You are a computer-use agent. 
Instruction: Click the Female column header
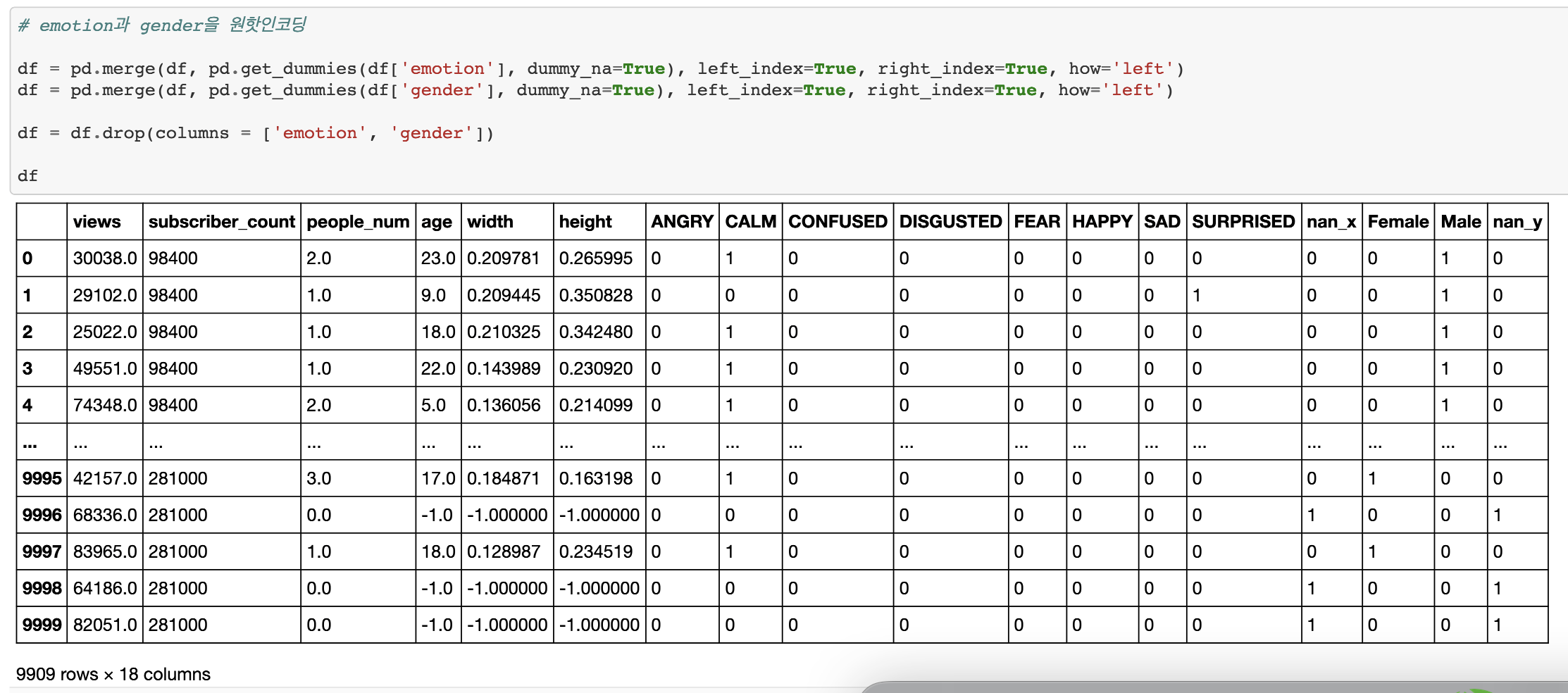point(1398,222)
